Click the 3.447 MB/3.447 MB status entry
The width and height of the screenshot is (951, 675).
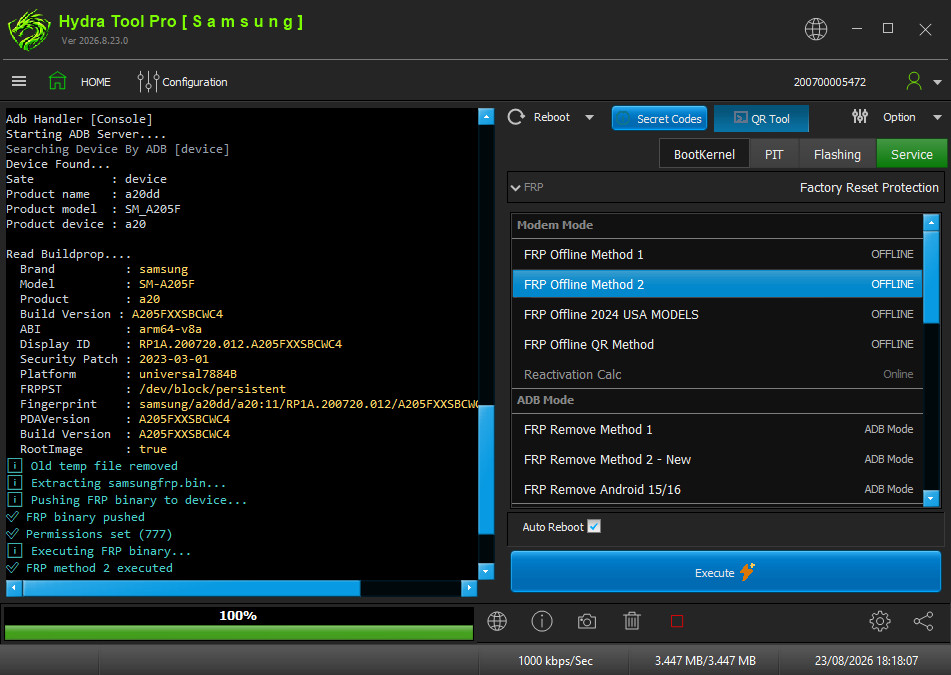click(705, 660)
